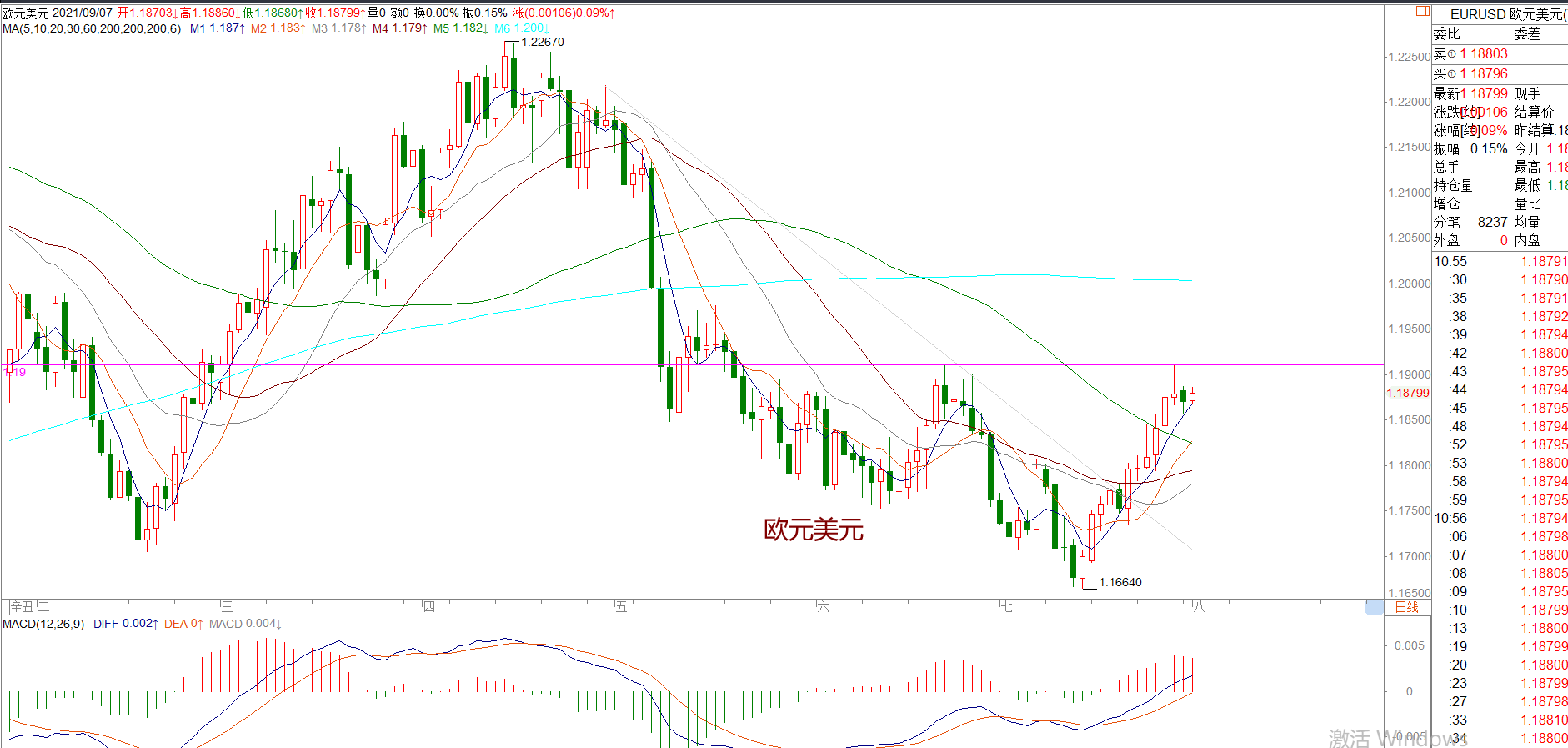
Task: Click the M4 1.179 moving average value
Action: [x=400, y=28]
